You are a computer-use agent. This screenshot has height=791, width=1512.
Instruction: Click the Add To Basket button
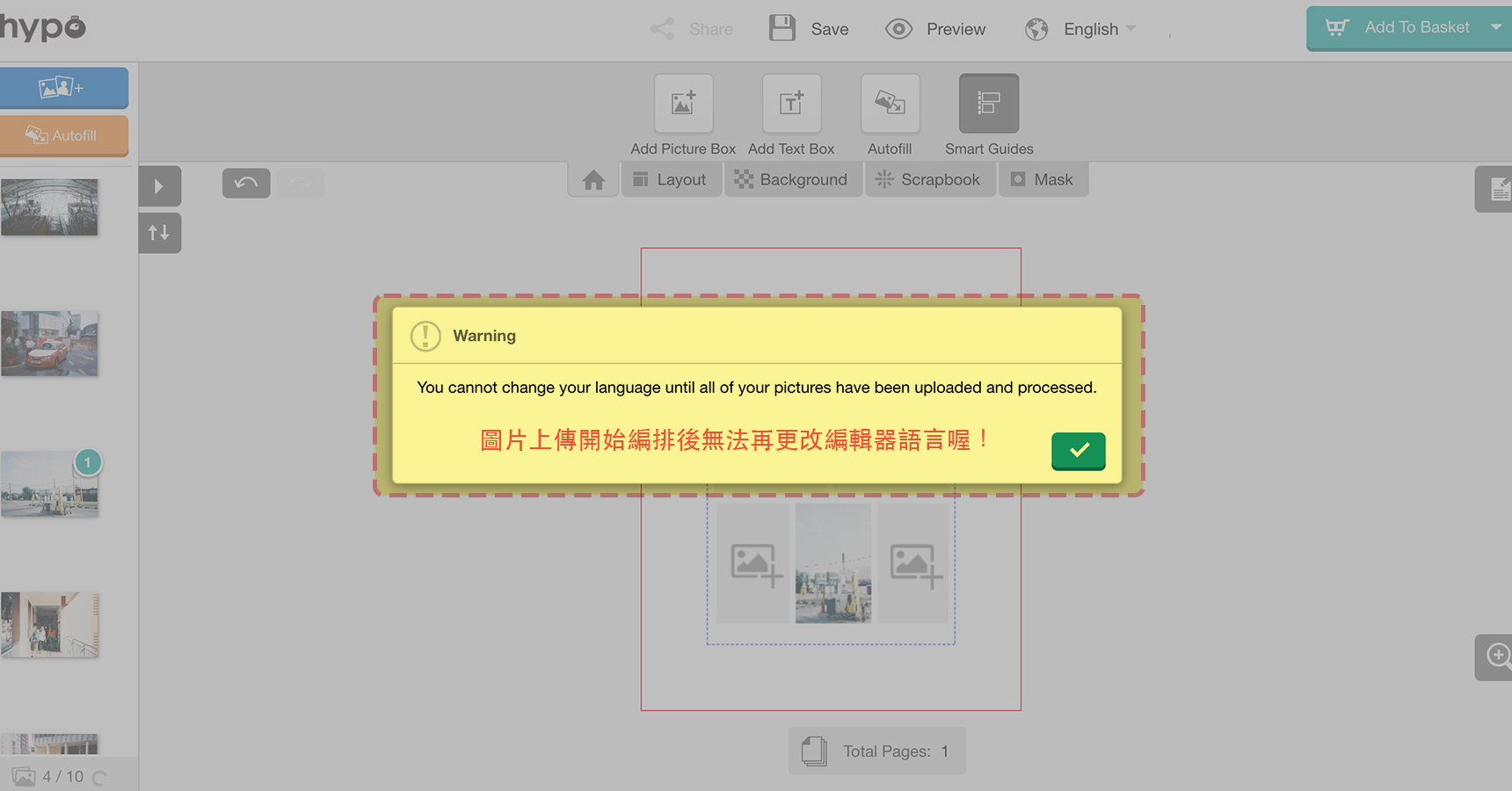pyautogui.click(x=1399, y=28)
